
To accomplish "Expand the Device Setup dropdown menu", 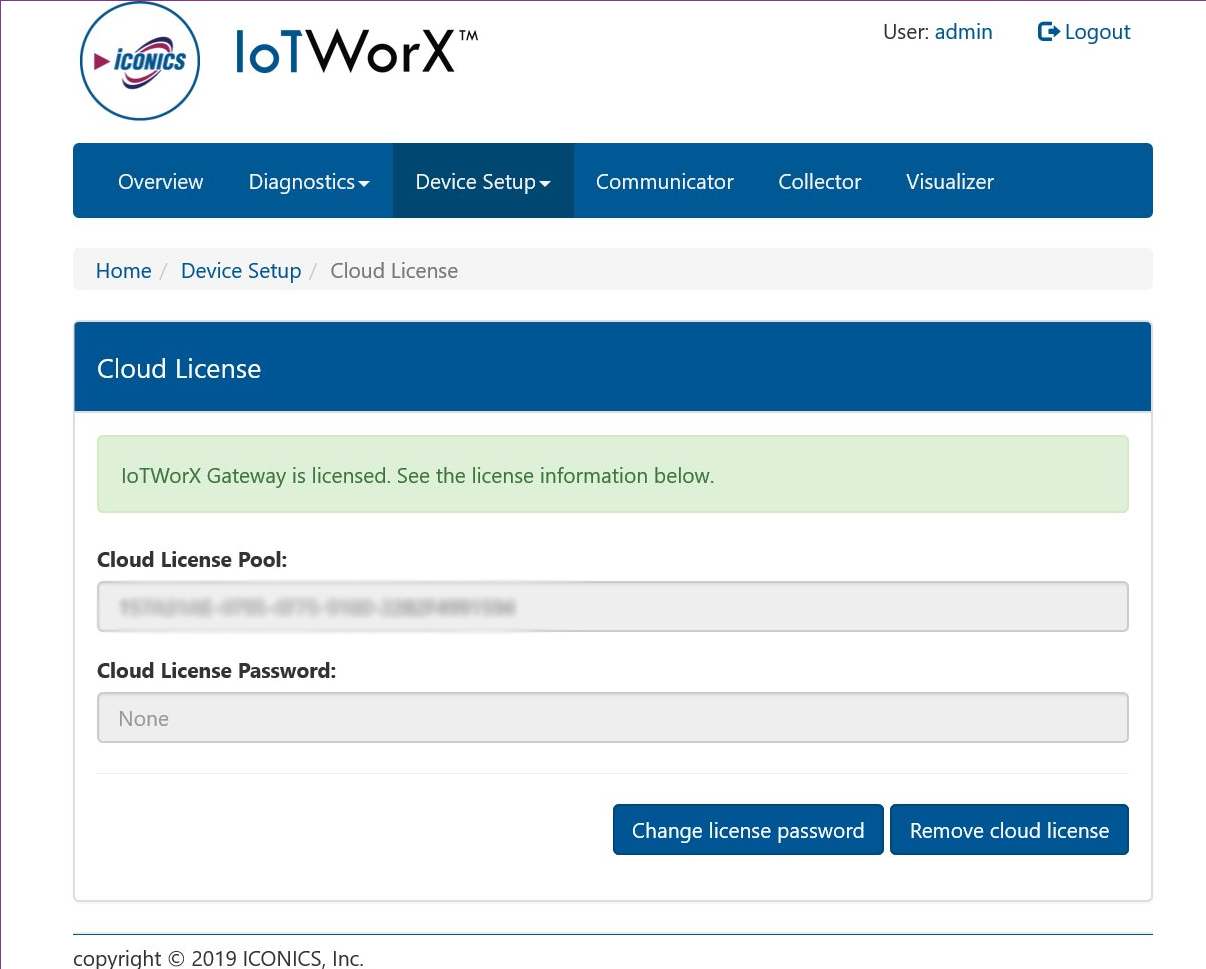I will [483, 181].
